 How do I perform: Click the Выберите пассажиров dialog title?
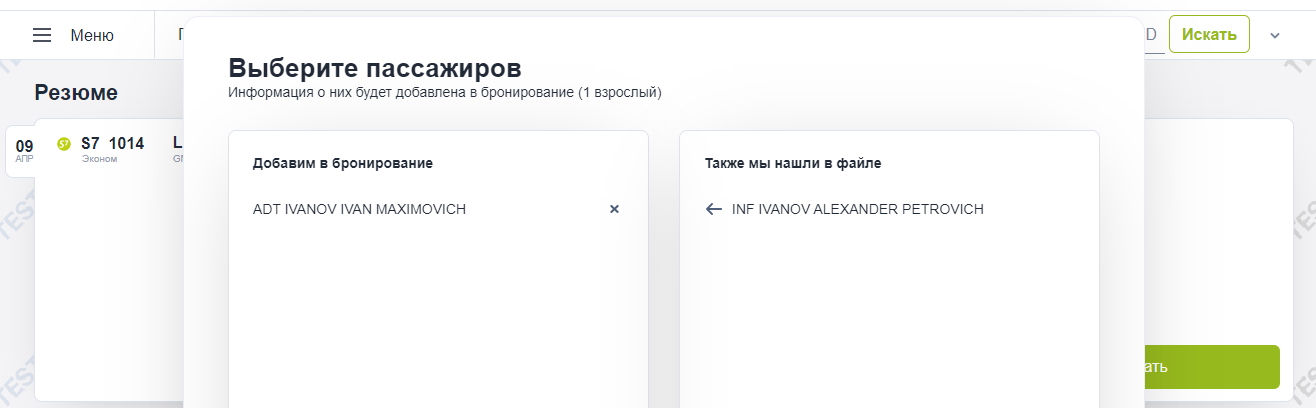[x=375, y=68]
